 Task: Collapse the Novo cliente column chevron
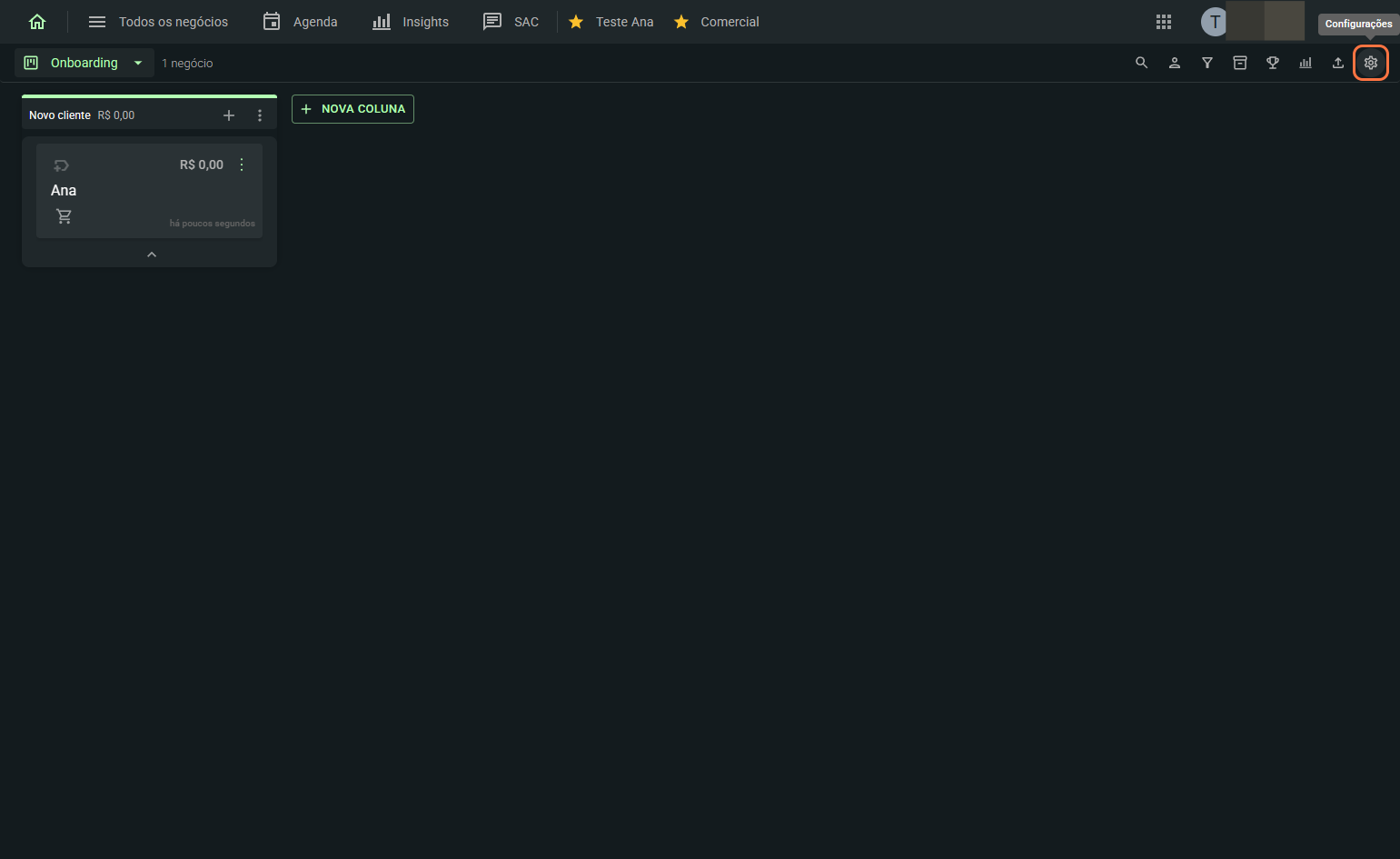(x=152, y=255)
